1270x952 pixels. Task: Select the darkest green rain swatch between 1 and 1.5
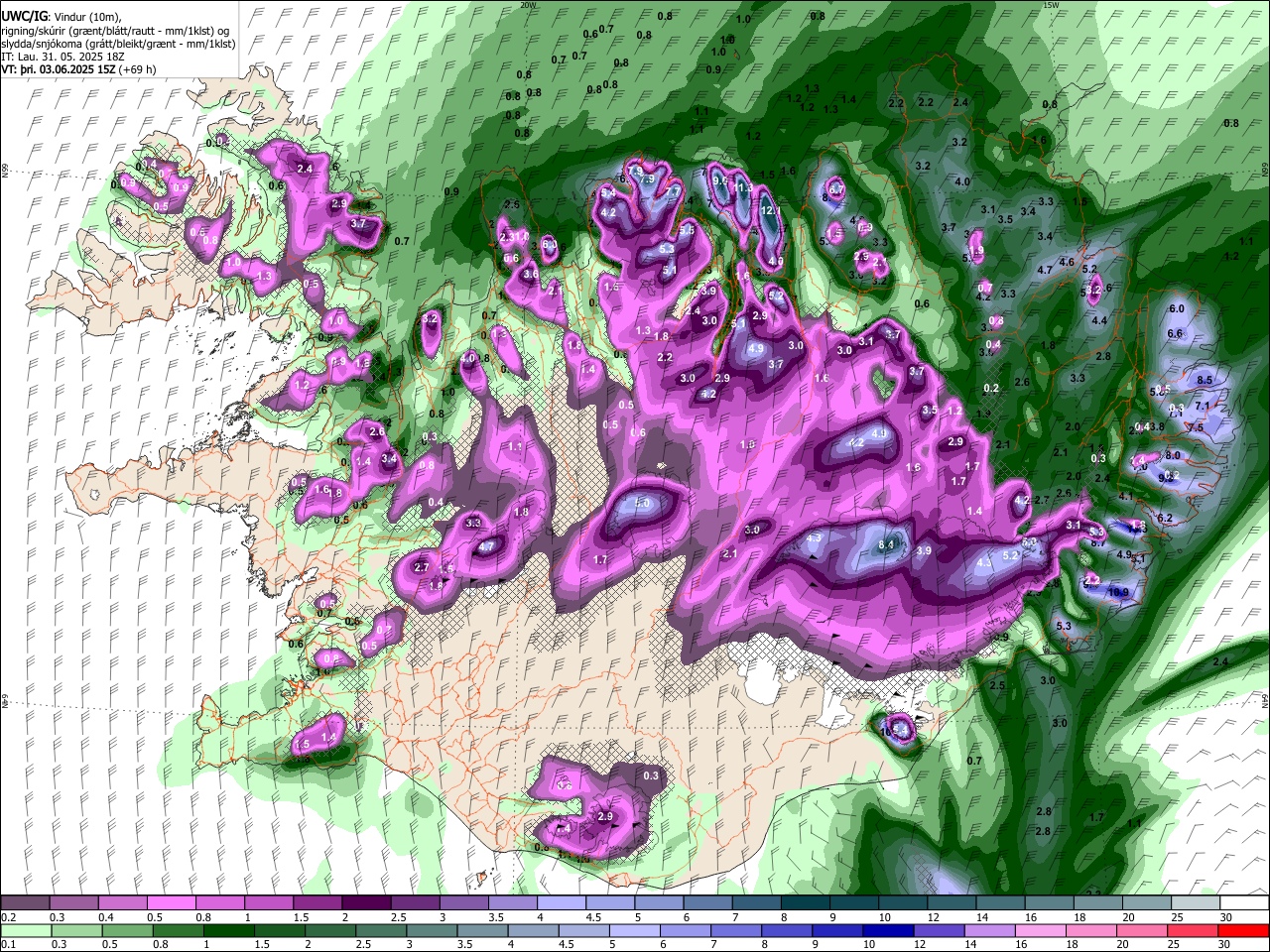[228, 930]
